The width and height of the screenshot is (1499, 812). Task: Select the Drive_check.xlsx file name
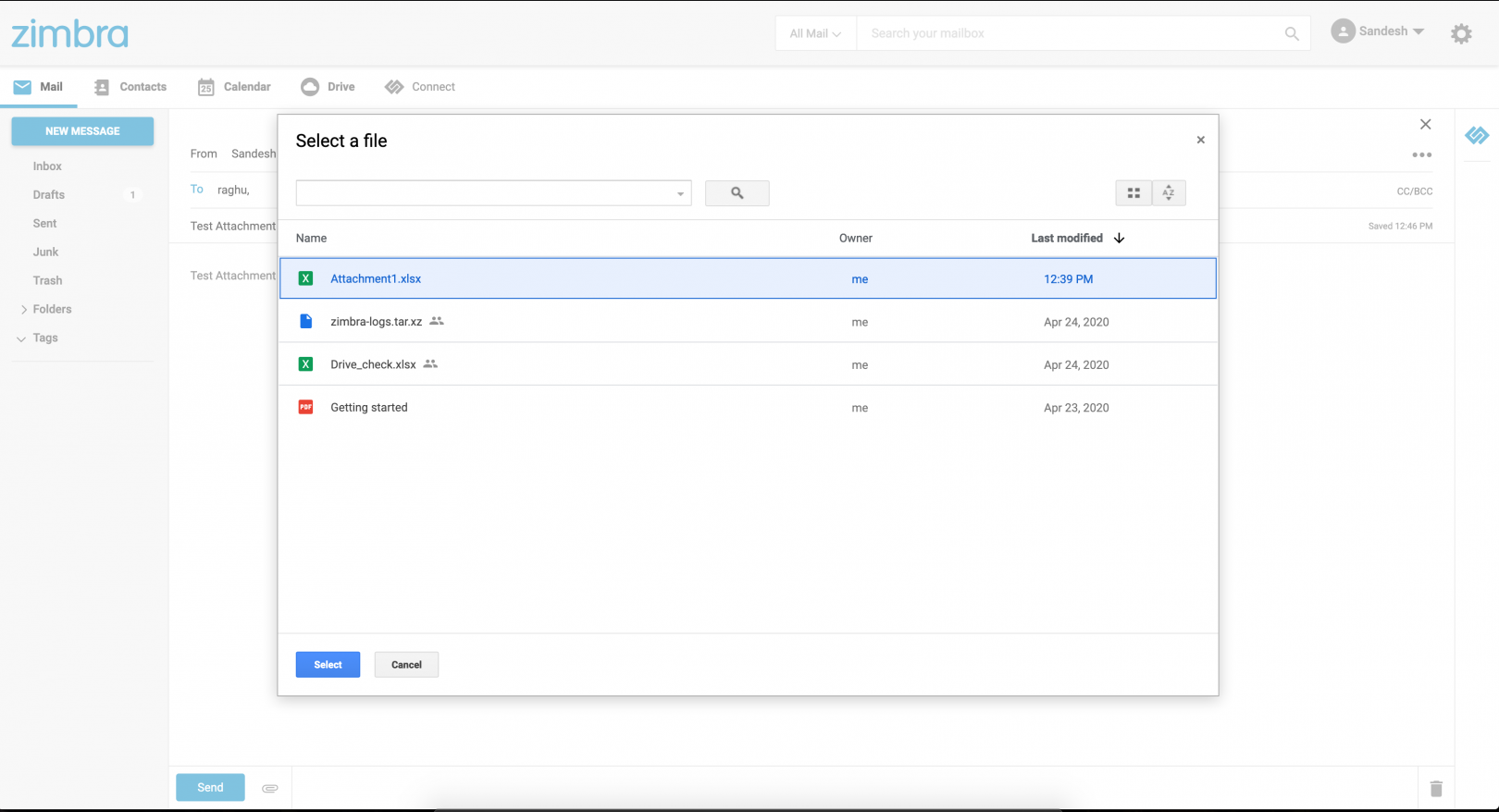click(373, 364)
